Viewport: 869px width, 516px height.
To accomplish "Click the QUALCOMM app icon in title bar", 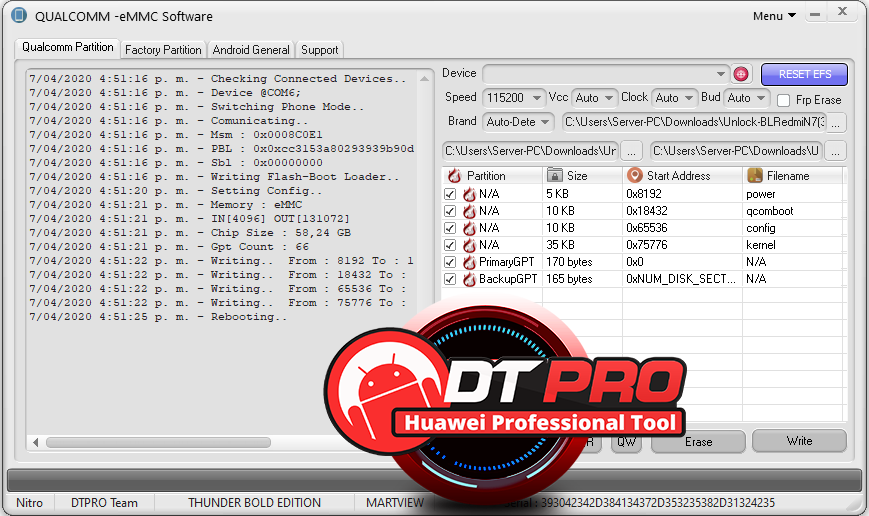I will (x=19, y=15).
